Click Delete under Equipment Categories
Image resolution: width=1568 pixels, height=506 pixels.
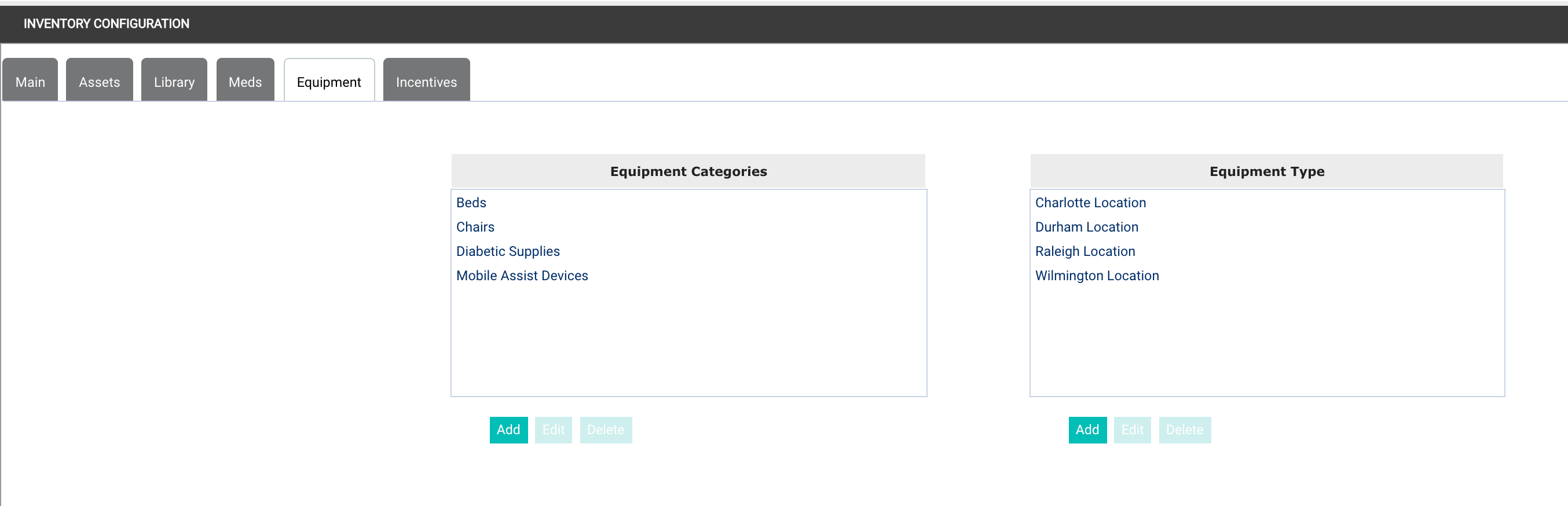pos(606,430)
